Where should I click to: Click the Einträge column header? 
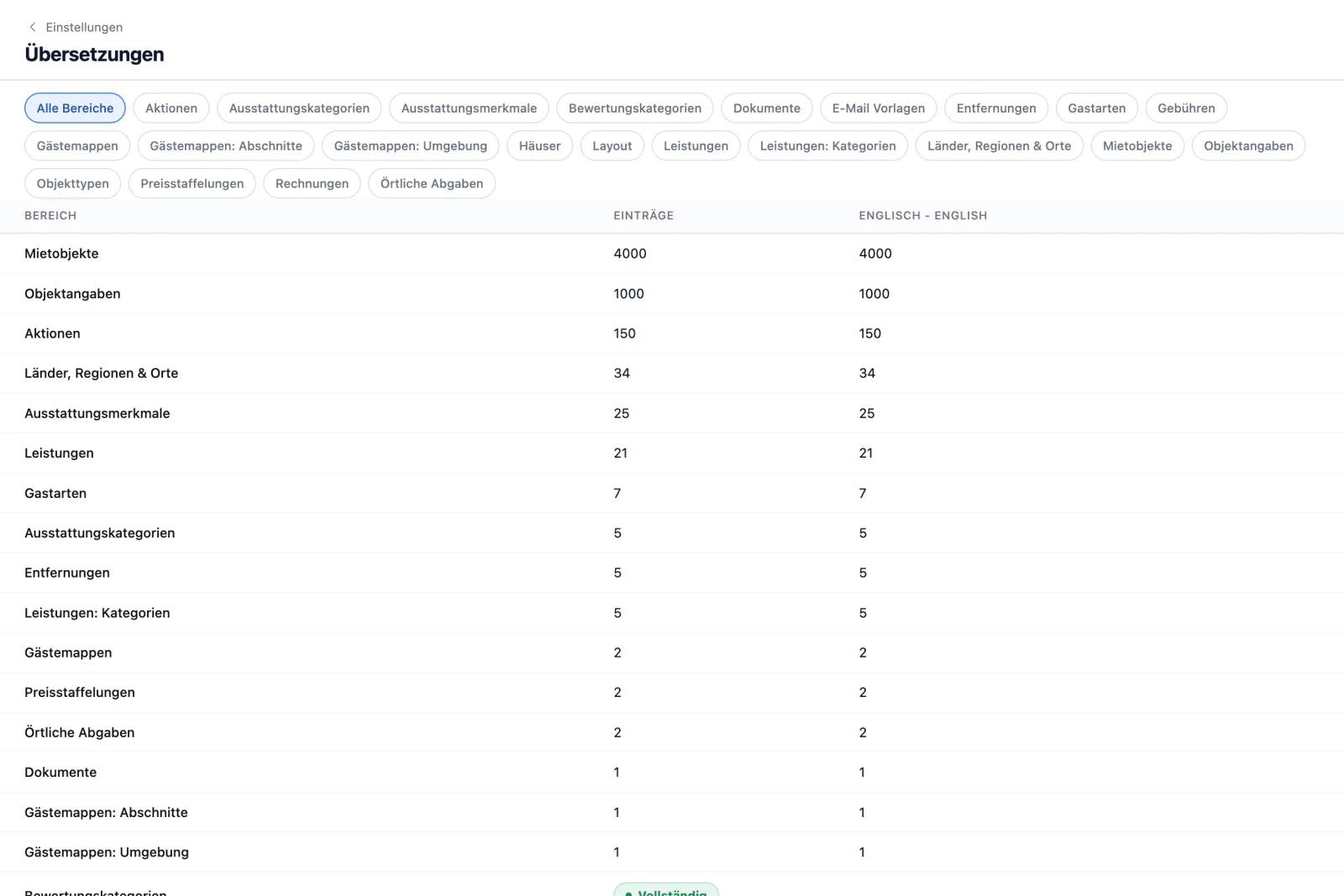[x=643, y=216]
